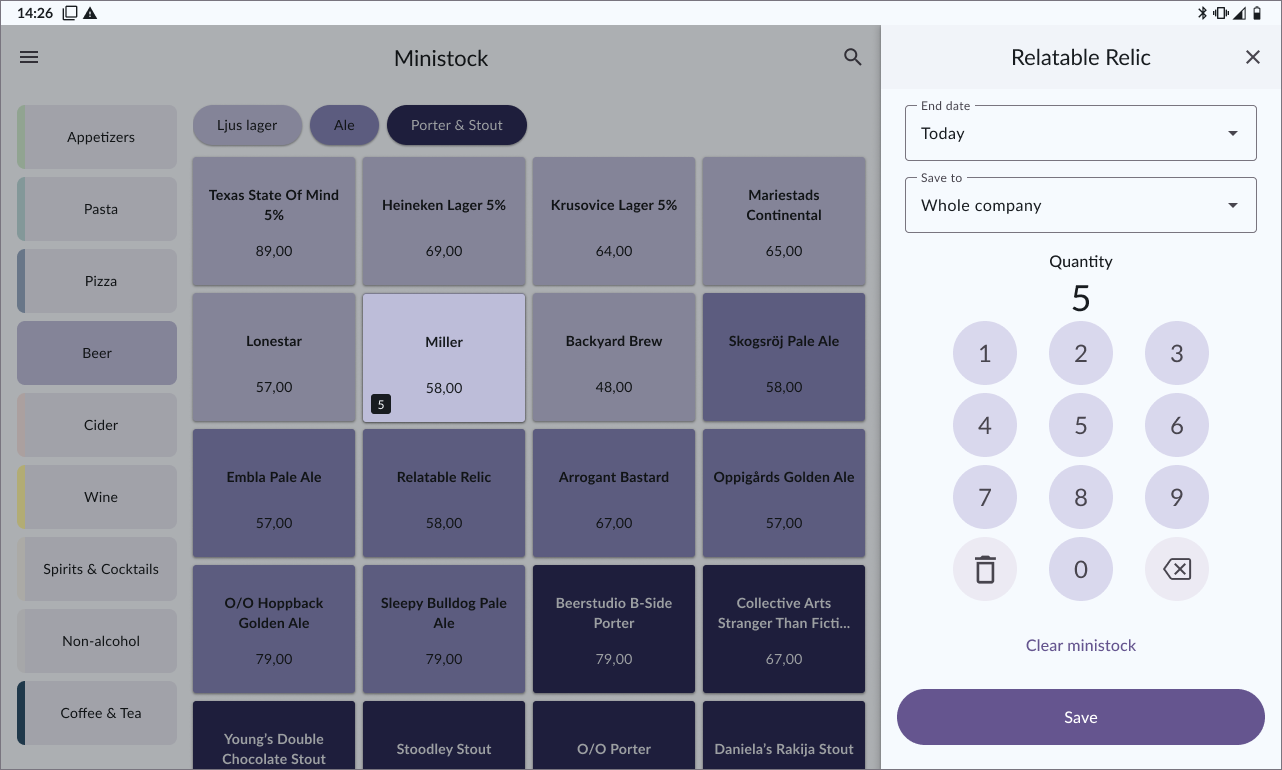Select the Beerstudio B-Side Porter tile
Image resolution: width=1282 pixels, height=770 pixels.
click(x=614, y=629)
